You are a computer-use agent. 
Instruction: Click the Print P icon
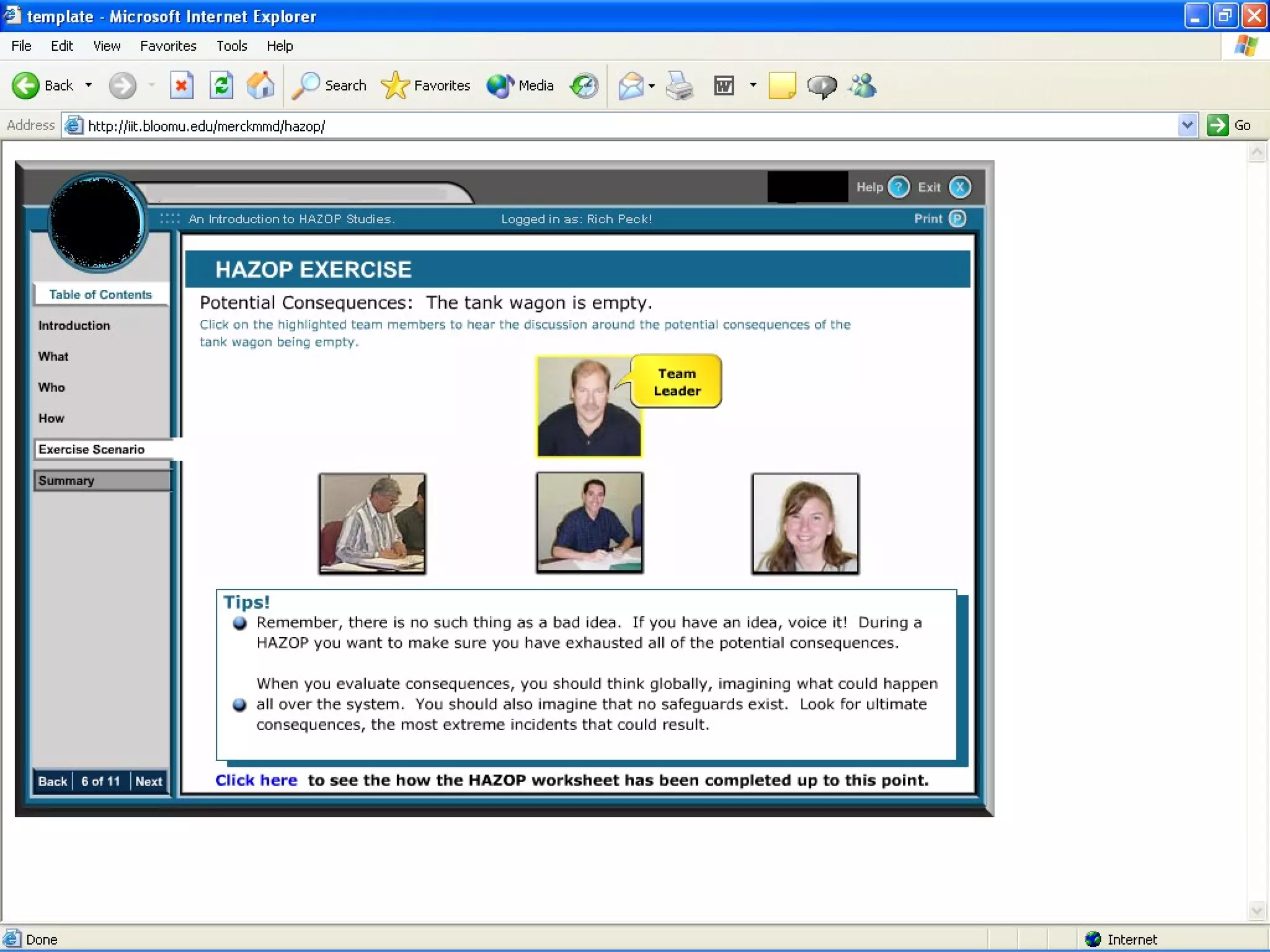(957, 219)
